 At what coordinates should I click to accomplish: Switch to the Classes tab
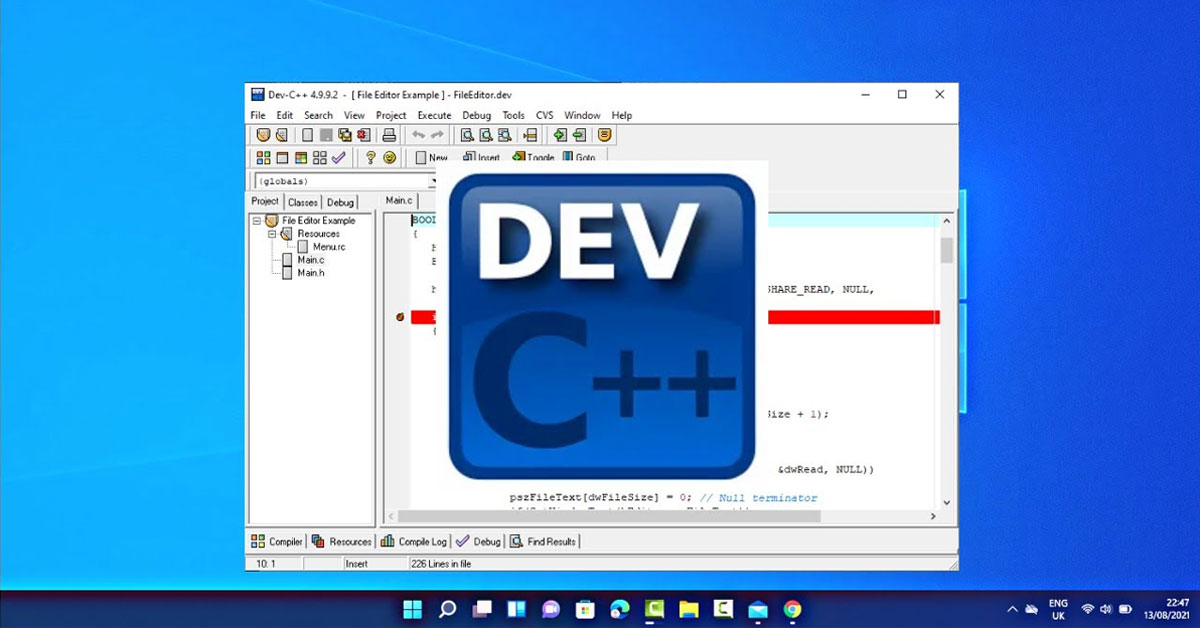pyautogui.click(x=301, y=201)
